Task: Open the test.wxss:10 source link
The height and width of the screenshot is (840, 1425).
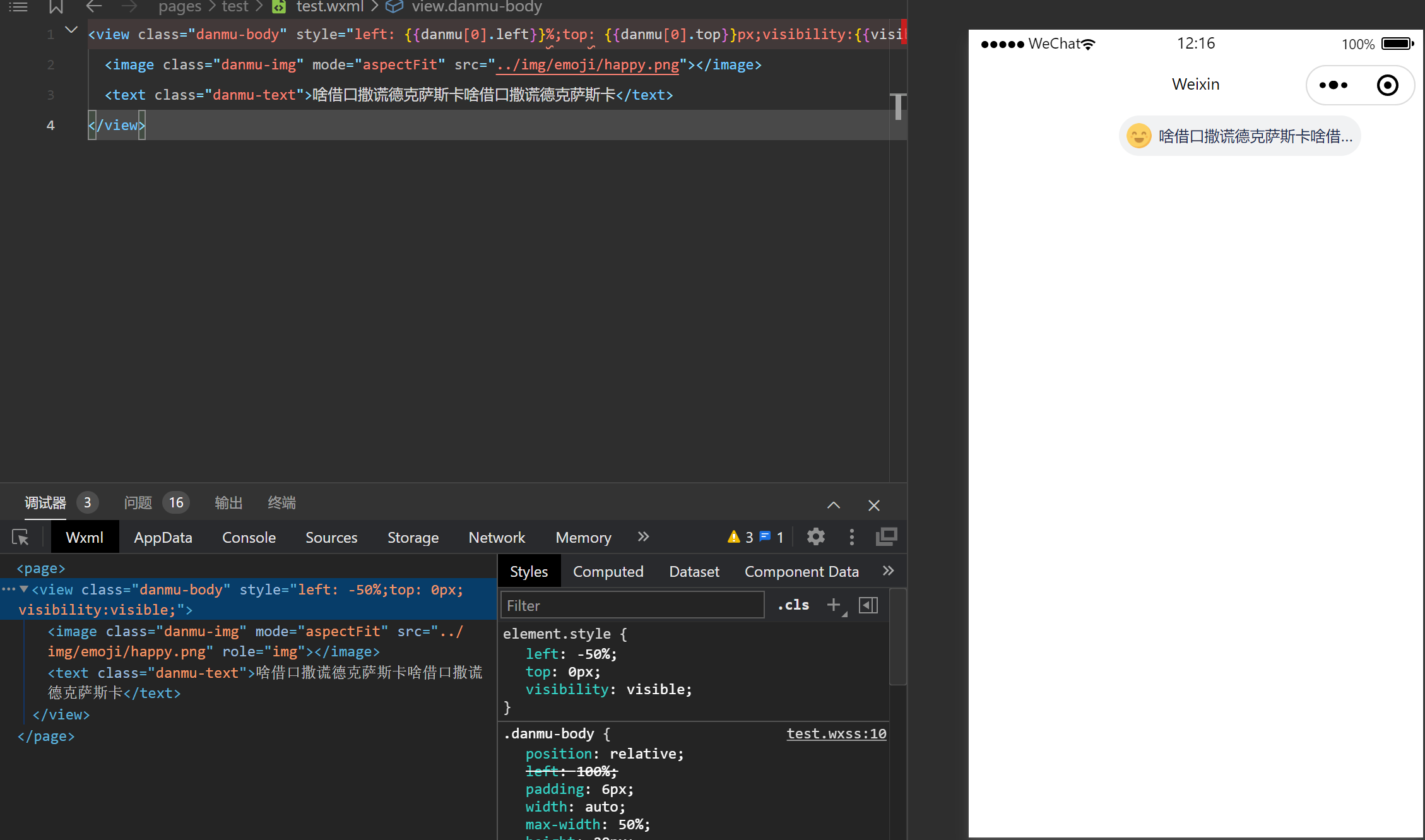Action: 836,733
